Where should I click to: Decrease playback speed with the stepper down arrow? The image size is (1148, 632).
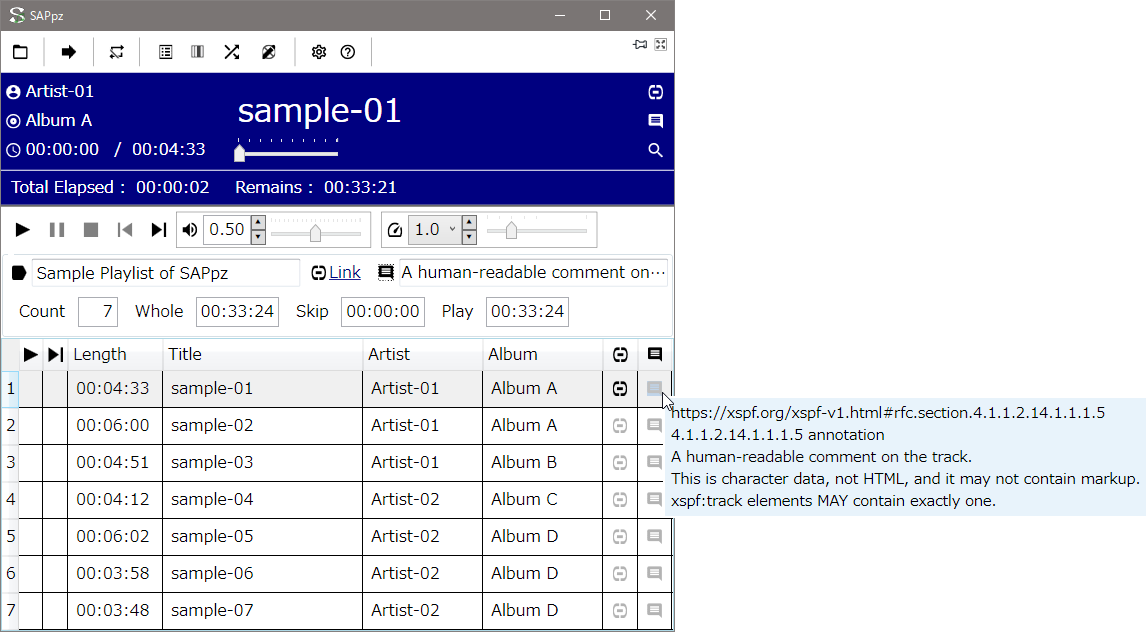469,237
